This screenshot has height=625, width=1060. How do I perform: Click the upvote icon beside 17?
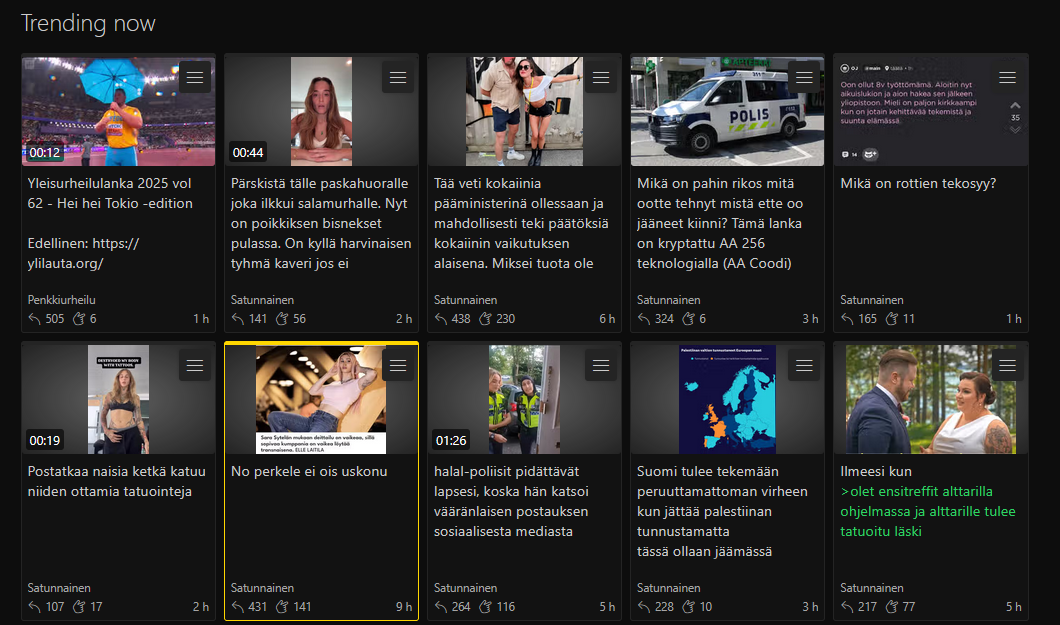(x=79, y=607)
